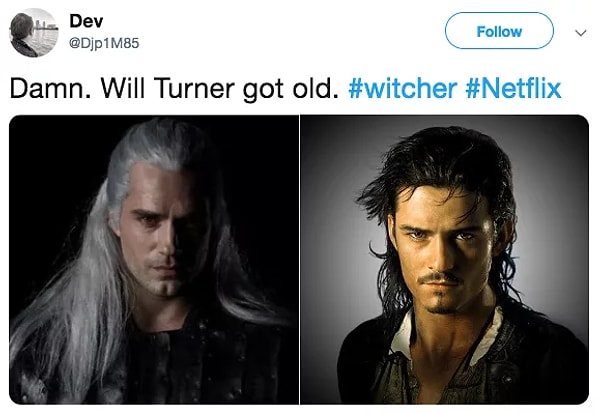
Task: Tap the blue witcher tag in the tweet
Action: coord(403,88)
